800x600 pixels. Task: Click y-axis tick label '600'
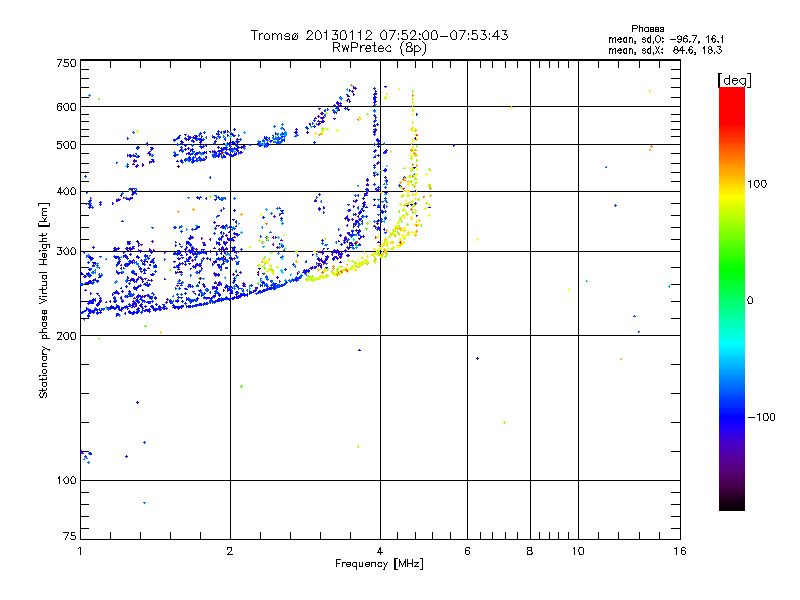click(x=67, y=107)
